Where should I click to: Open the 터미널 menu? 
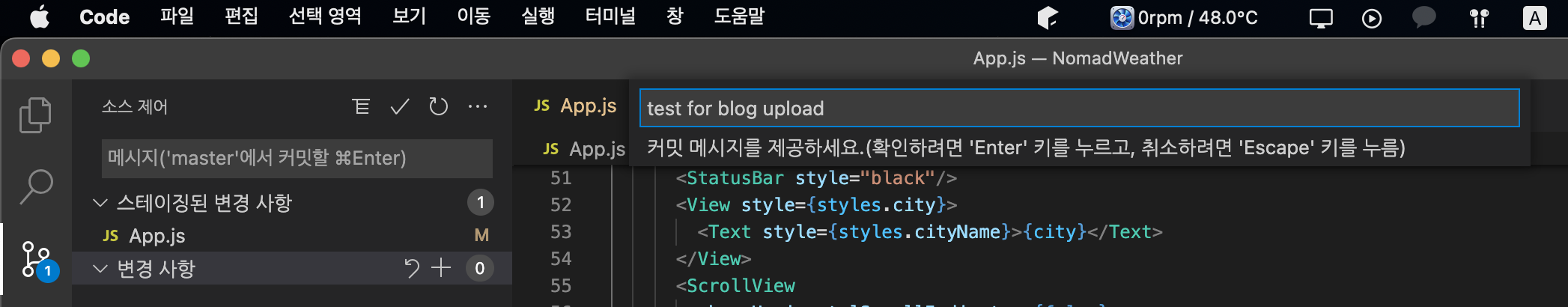click(x=610, y=16)
